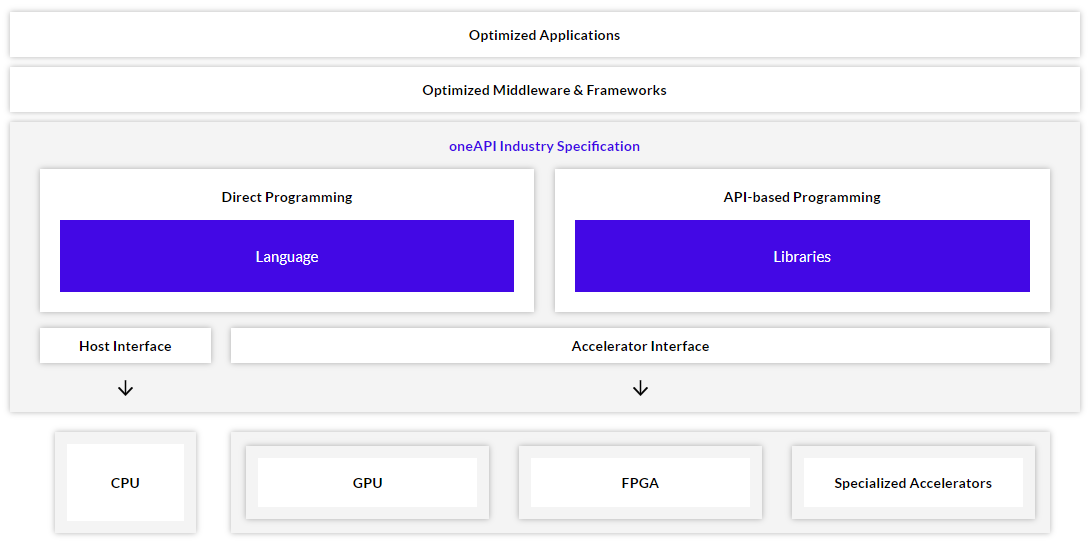Click the Specialized Accelerators box
This screenshot has height=545, width=1090.
(913, 483)
